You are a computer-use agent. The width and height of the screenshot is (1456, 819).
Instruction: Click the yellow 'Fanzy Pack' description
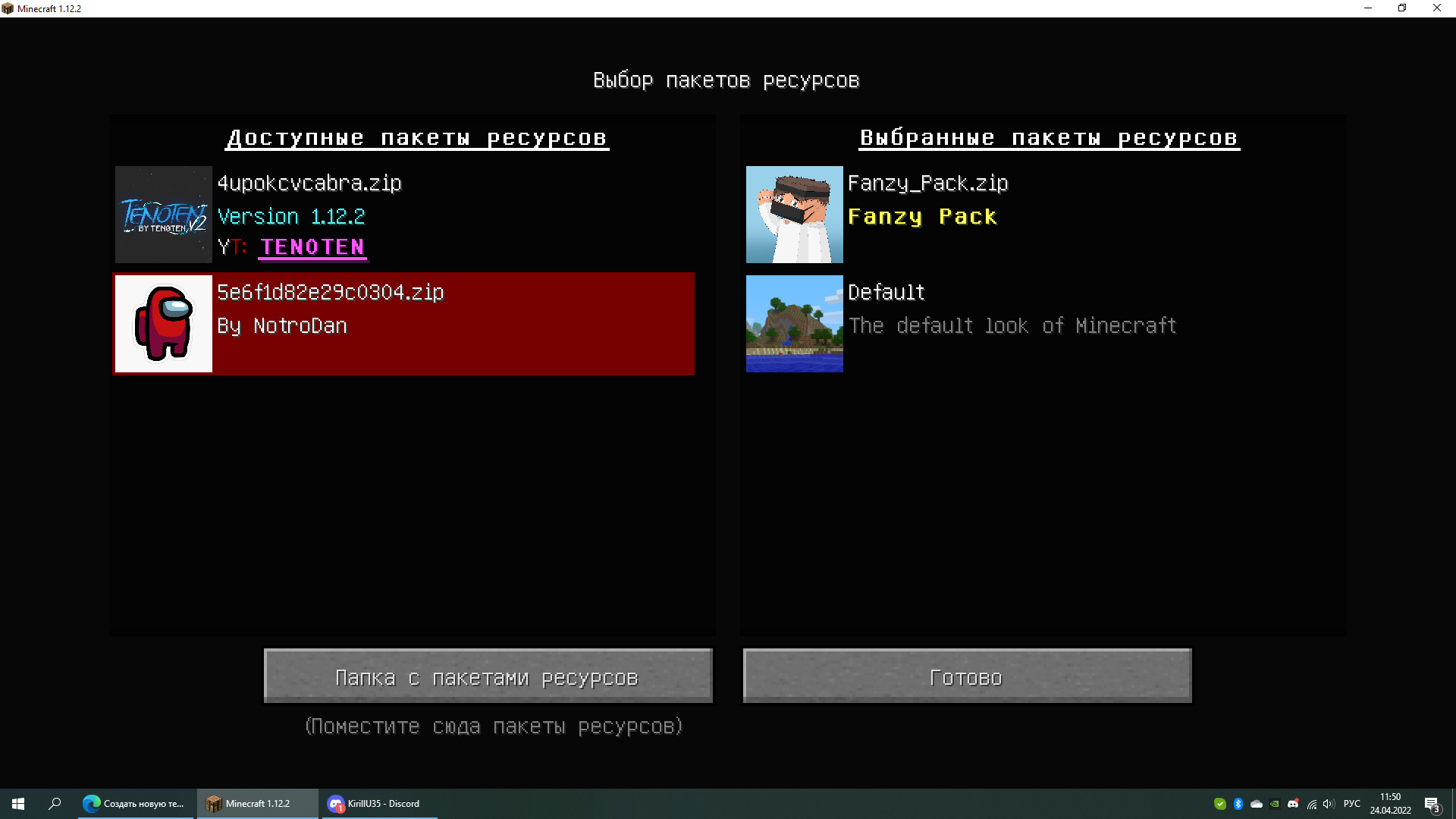coord(922,217)
